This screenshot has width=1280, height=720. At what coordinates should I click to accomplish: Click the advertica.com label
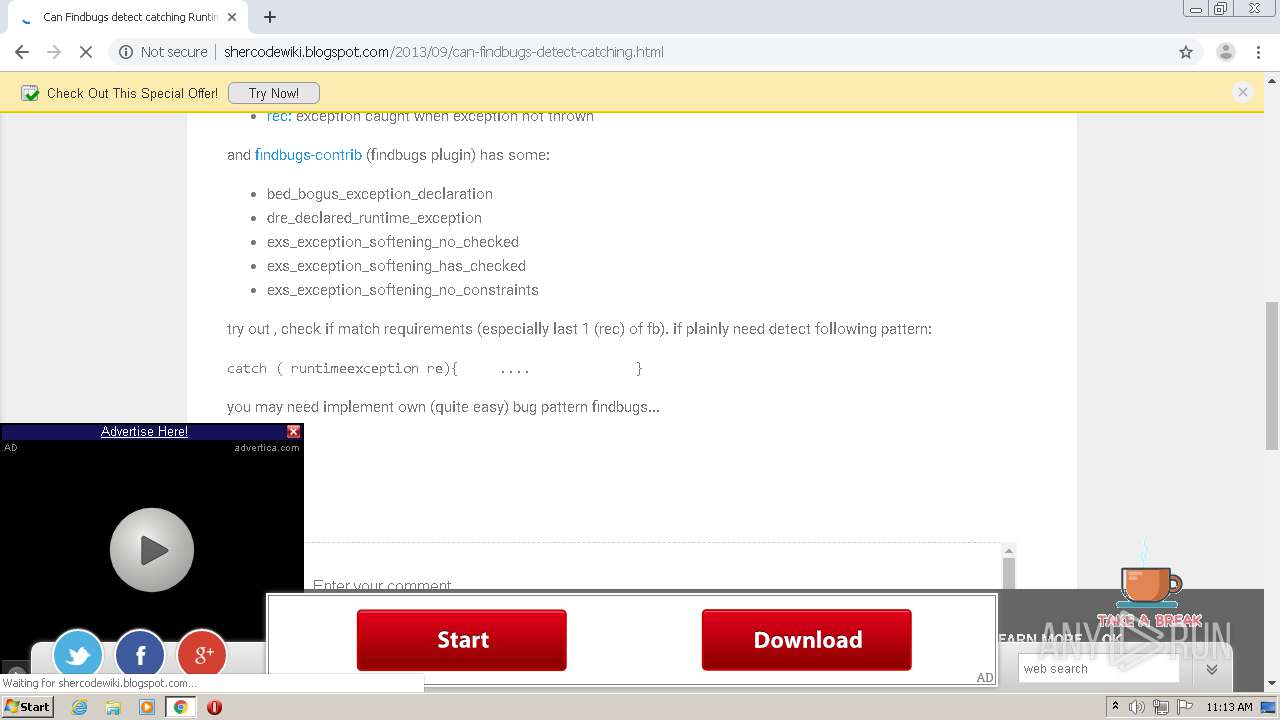(x=267, y=447)
